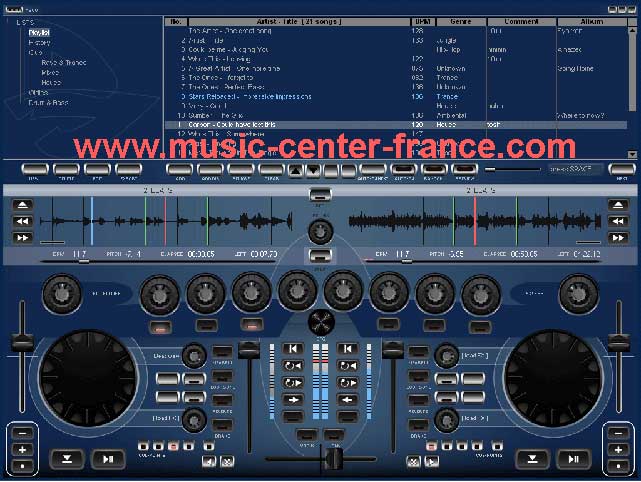Toggle the second cue point square on right deck
The image size is (641, 482).
point(447,446)
